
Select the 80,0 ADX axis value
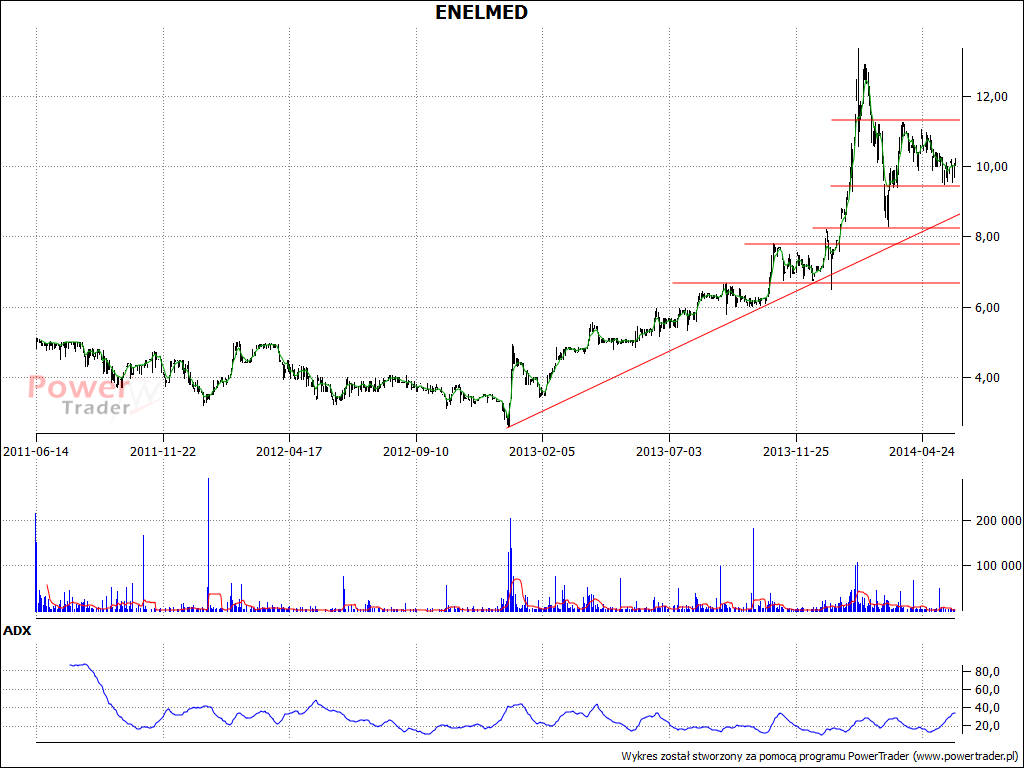[x=988, y=671]
